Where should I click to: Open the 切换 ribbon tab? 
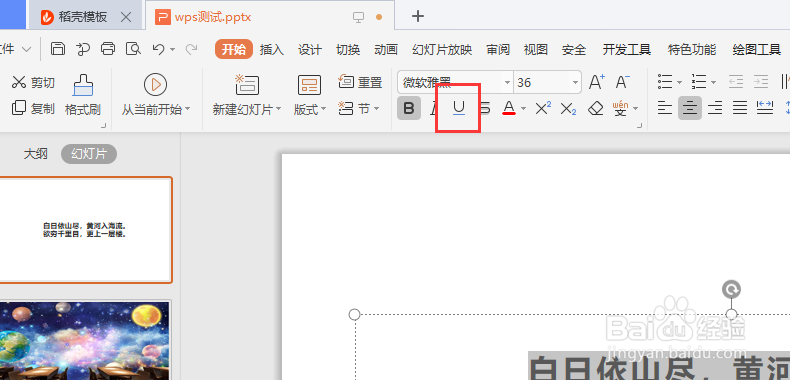click(348, 49)
